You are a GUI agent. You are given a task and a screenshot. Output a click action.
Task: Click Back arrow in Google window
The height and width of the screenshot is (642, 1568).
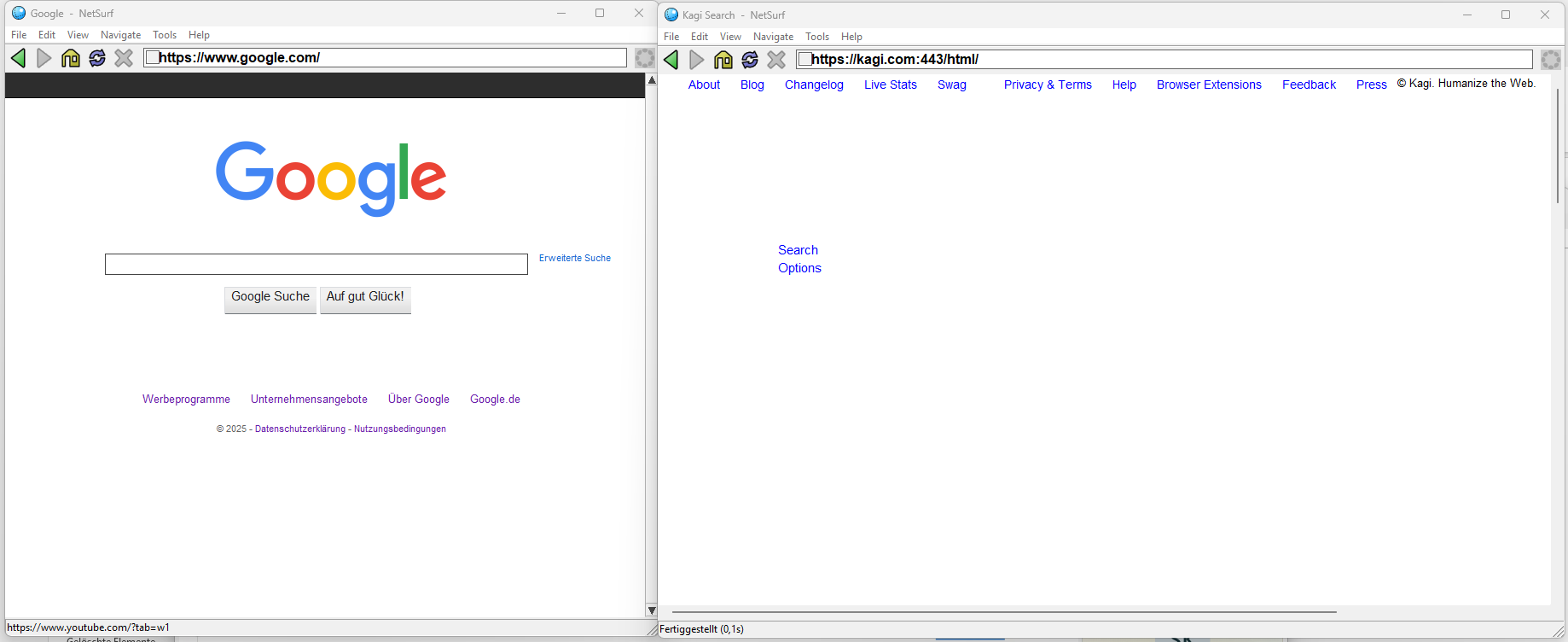pos(18,58)
